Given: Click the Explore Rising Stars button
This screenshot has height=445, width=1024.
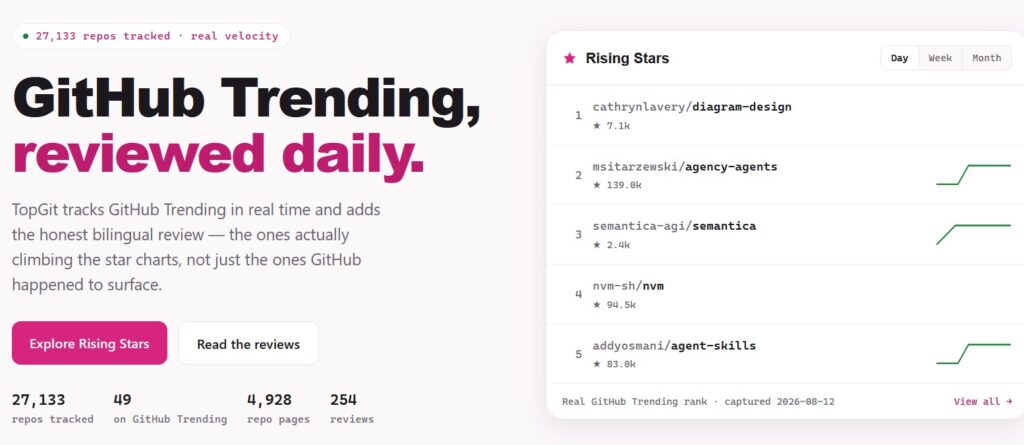Looking at the screenshot, I should (89, 343).
